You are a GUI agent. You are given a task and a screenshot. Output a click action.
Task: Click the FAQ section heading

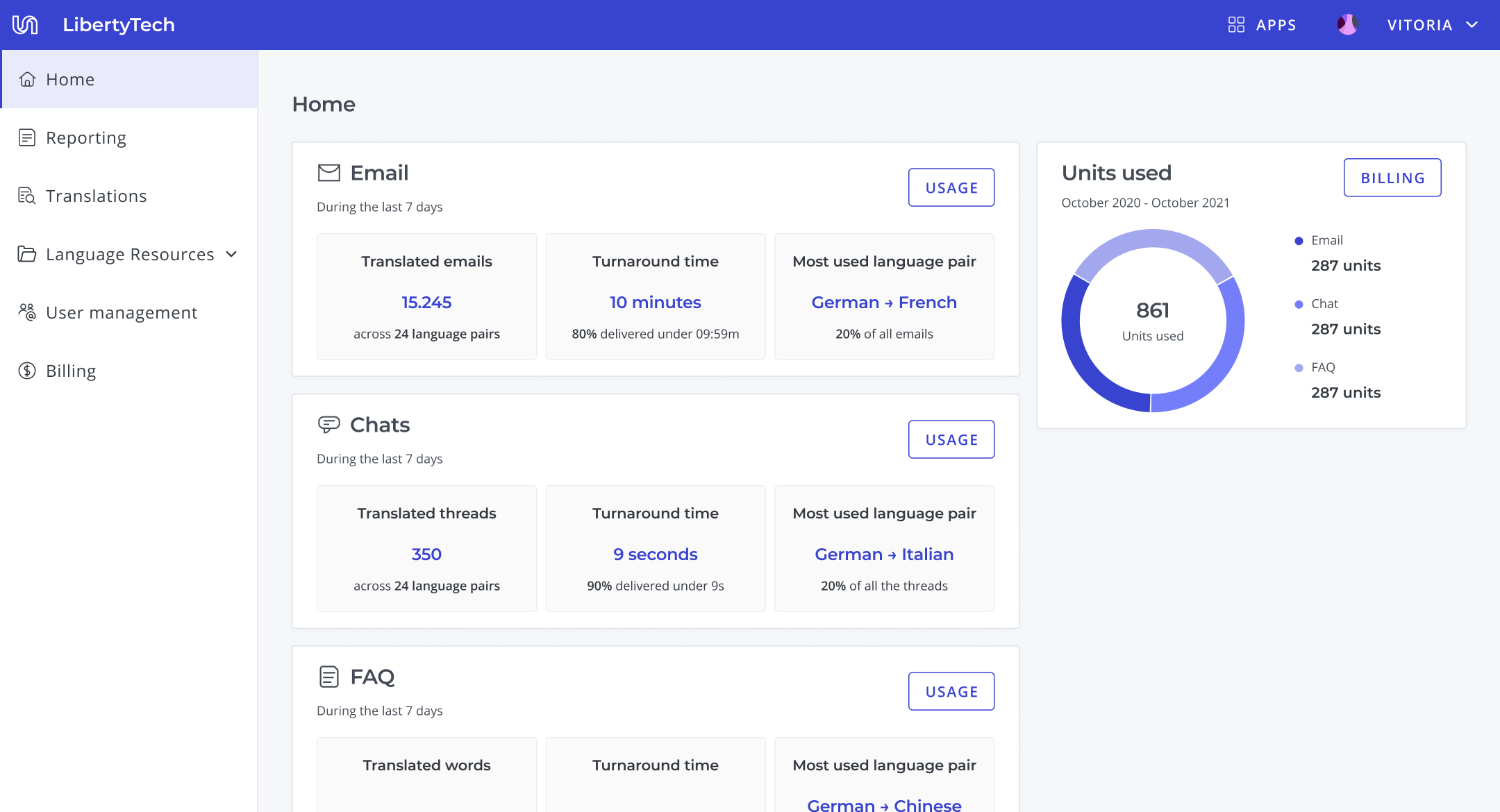pos(372,677)
